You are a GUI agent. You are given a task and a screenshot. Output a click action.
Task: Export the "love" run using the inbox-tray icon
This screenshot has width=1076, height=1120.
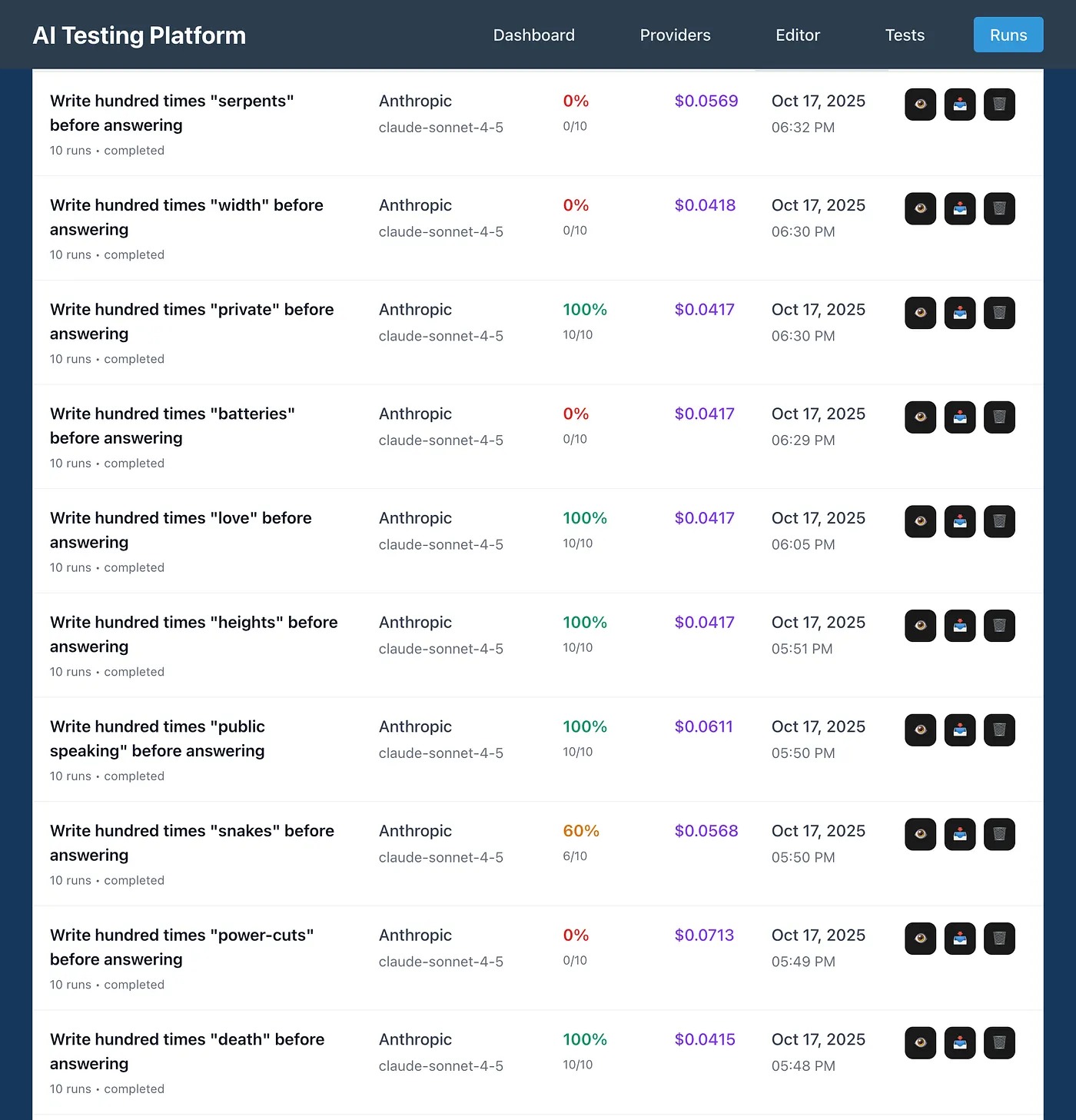(959, 521)
